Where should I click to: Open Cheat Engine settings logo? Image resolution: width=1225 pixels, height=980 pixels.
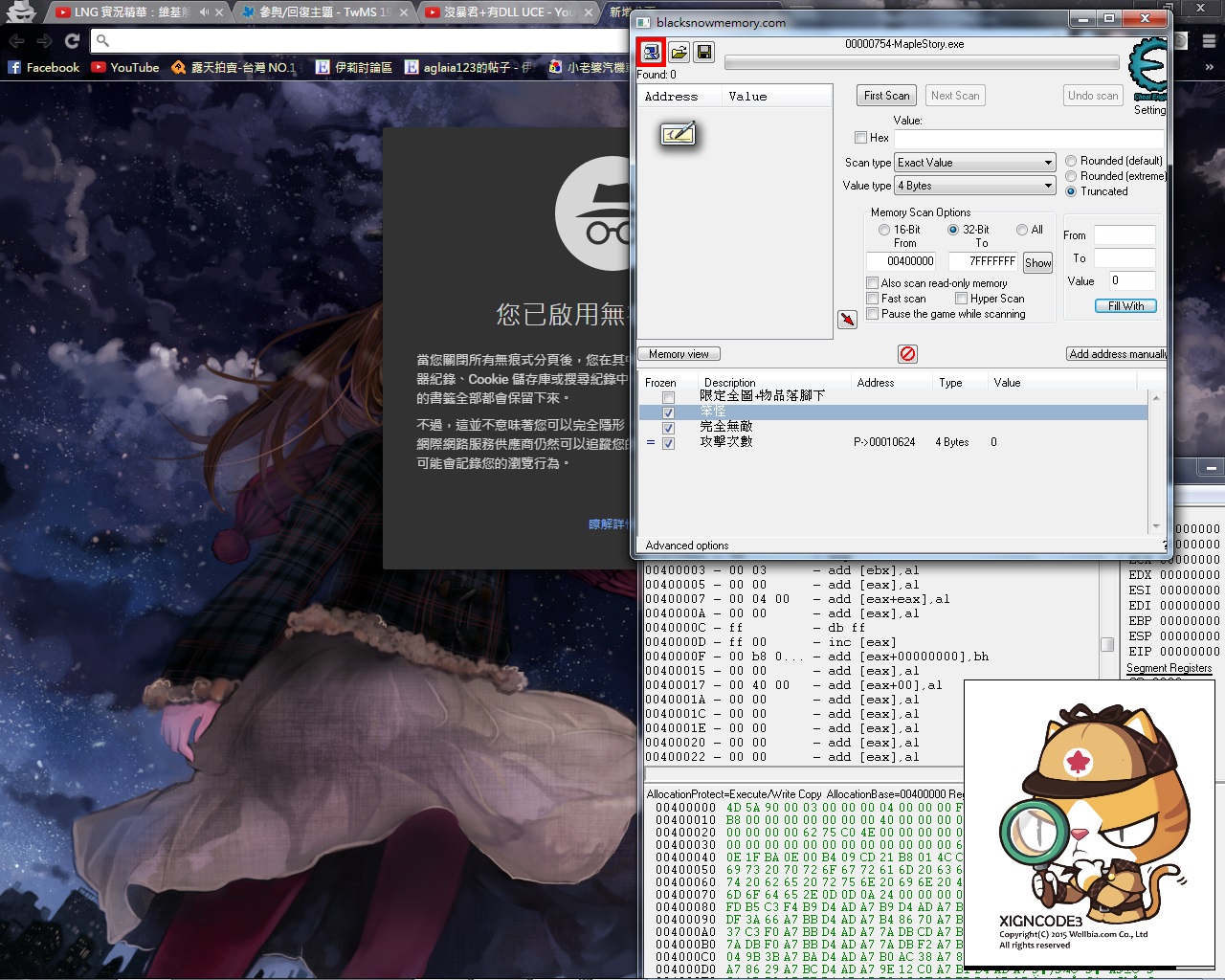pyautogui.click(x=1147, y=69)
